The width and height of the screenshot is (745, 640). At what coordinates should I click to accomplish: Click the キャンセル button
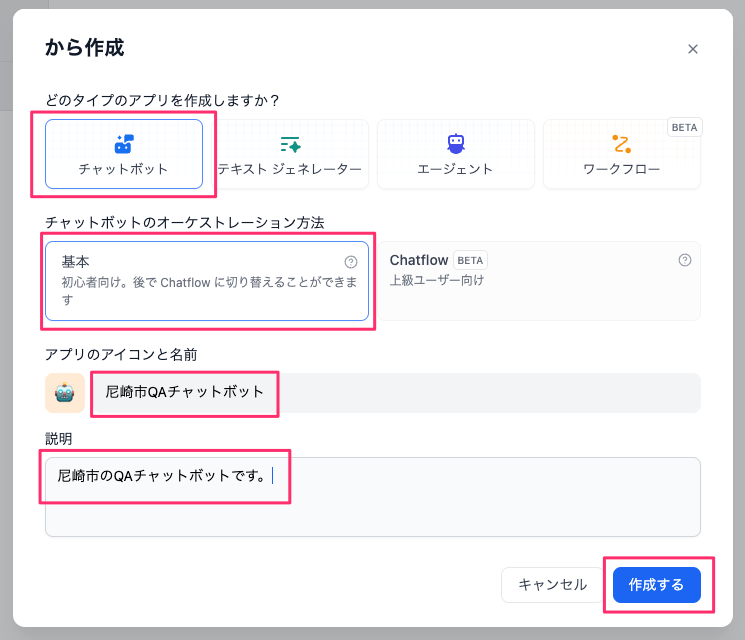click(553, 584)
